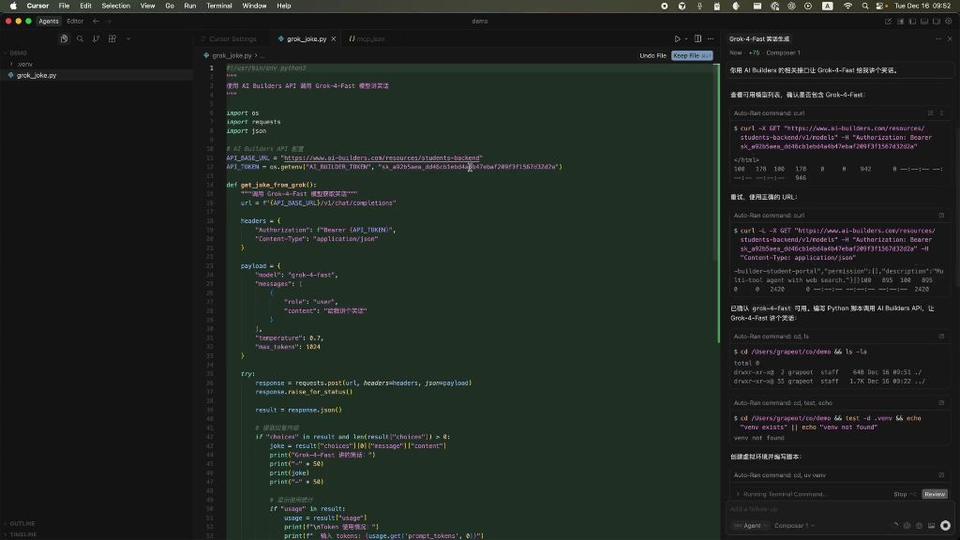Open the Selection menu
This screenshot has height=540, width=960.
click(x=116, y=6)
